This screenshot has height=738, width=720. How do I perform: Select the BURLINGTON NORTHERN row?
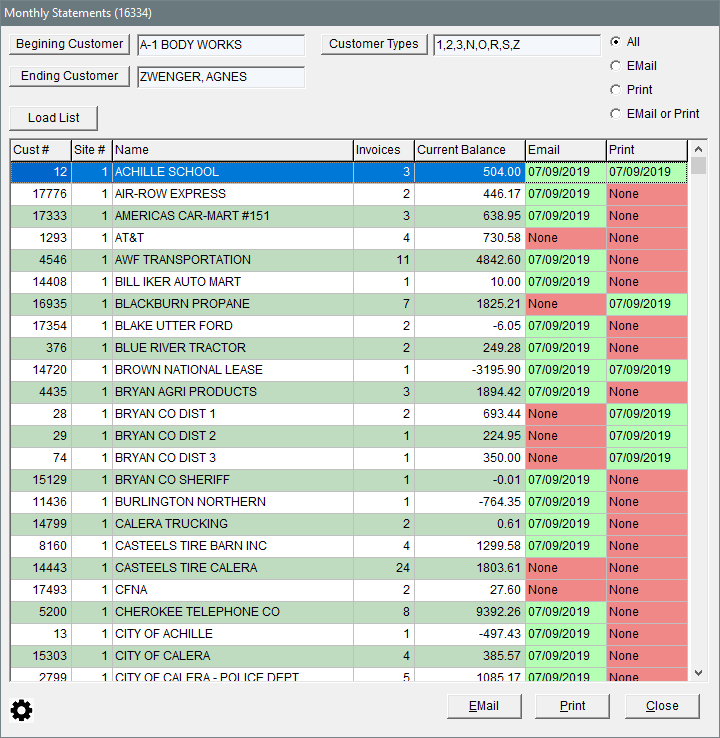point(349,502)
